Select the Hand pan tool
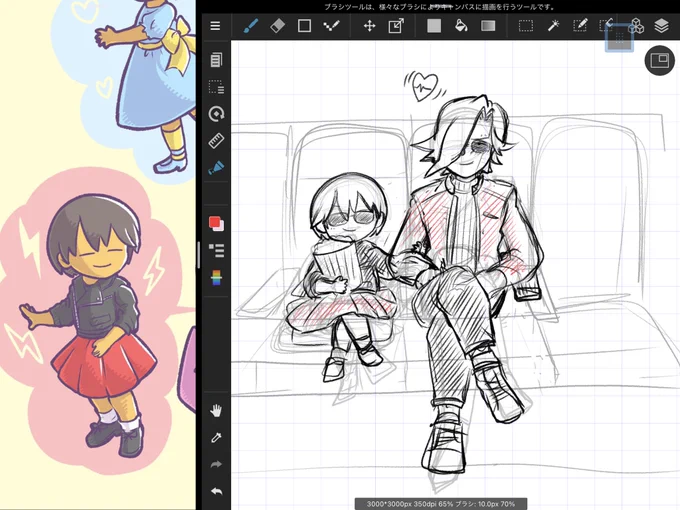This screenshot has height=510, width=680. [216, 410]
